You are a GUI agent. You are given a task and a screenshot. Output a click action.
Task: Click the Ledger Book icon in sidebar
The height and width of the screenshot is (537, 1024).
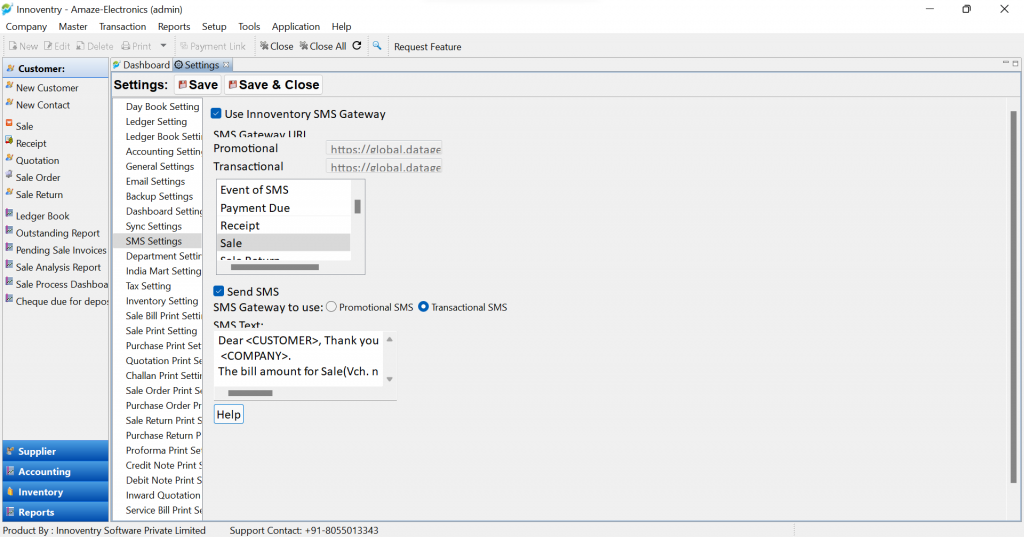[9, 214]
